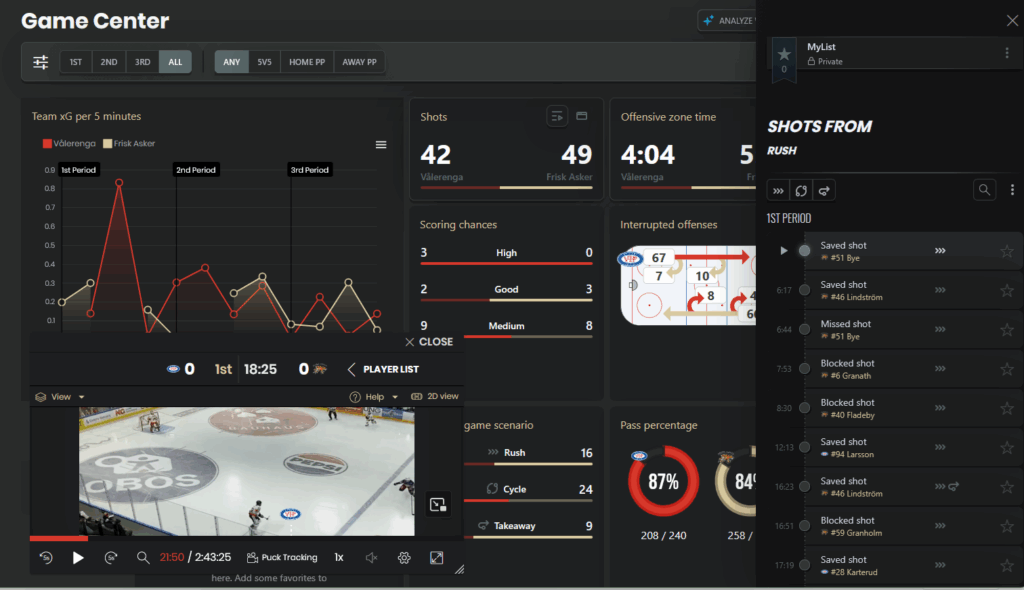Screen dimensions: 1024x590
Task: Select the 1ST period filter
Action: tap(76, 62)
